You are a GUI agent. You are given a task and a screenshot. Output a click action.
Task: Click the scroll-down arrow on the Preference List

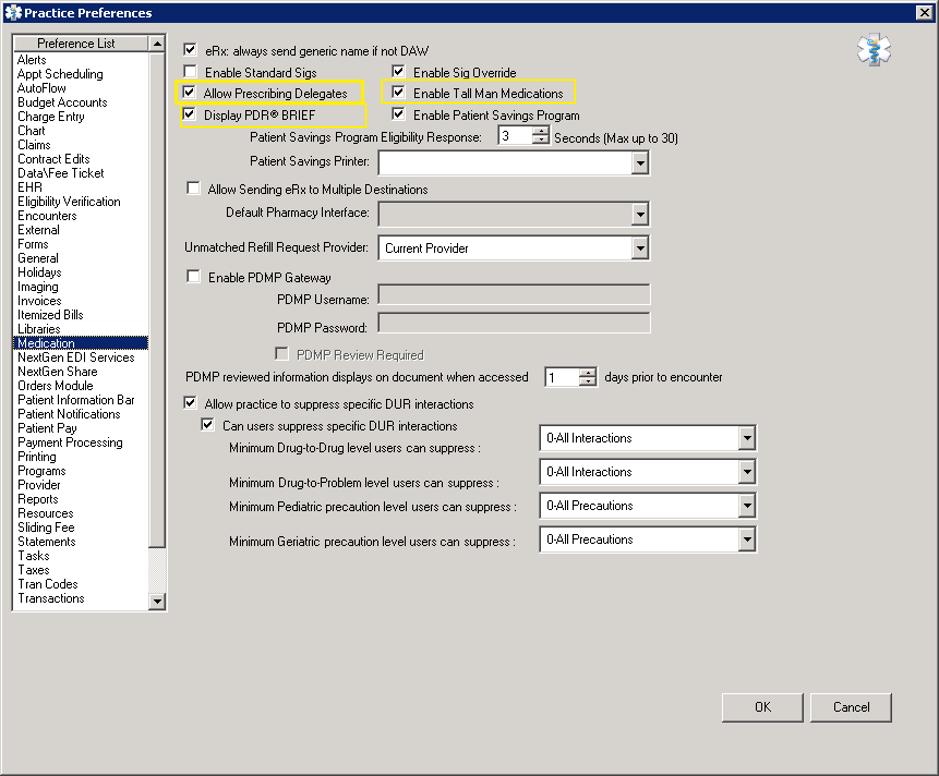click(x=157, y=600)
